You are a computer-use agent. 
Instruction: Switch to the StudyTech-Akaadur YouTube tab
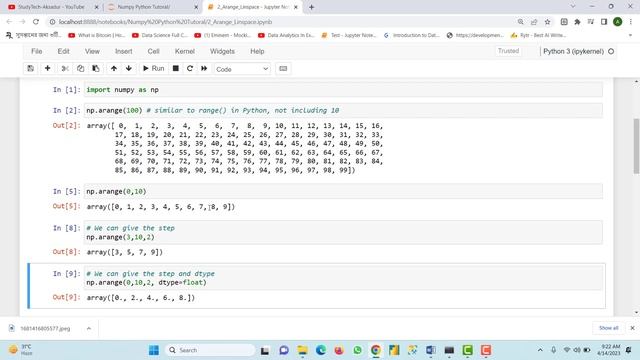pos(52,7)
